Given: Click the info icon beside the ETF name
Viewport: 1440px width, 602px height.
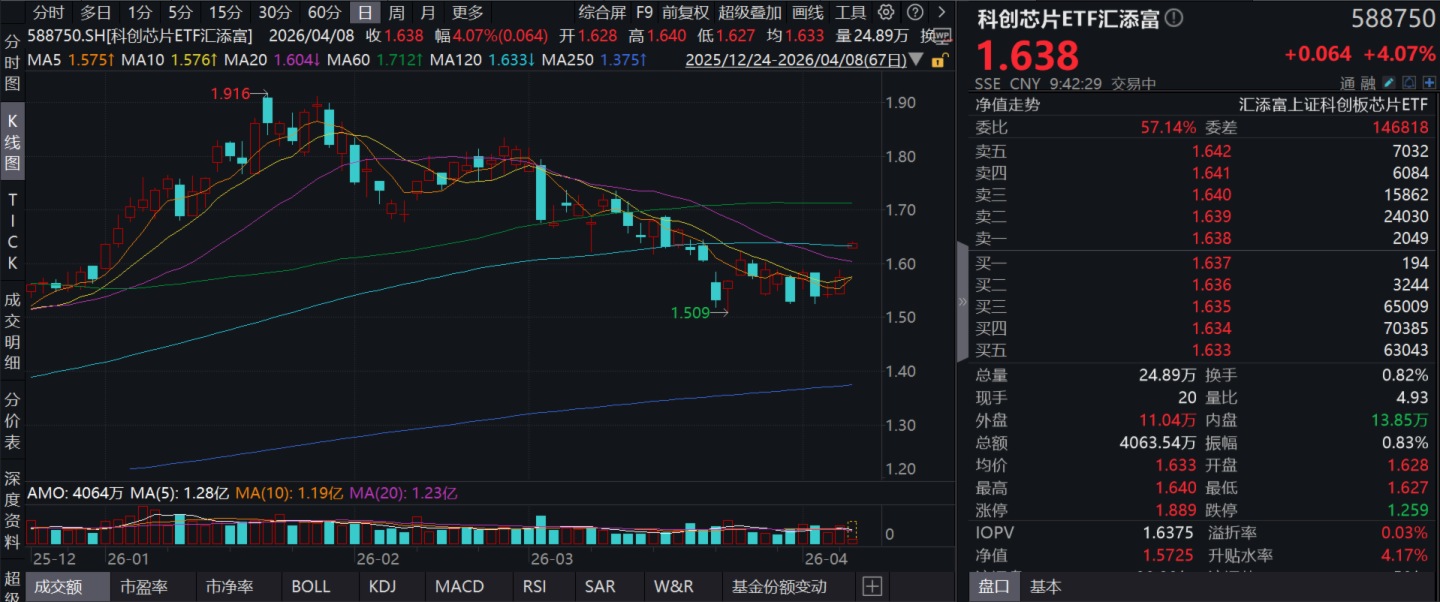Looking at the screenshot, I should [x=1174, y=18].
